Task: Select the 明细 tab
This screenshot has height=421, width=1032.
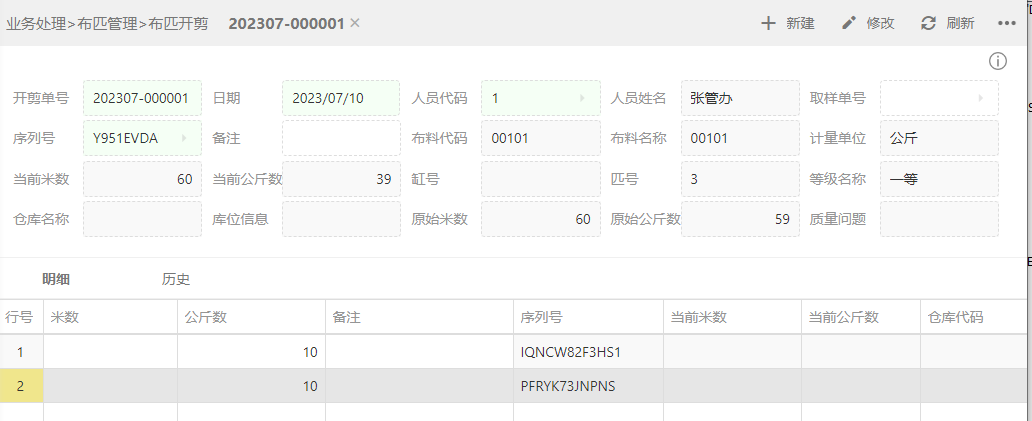Action: (56, 279)
